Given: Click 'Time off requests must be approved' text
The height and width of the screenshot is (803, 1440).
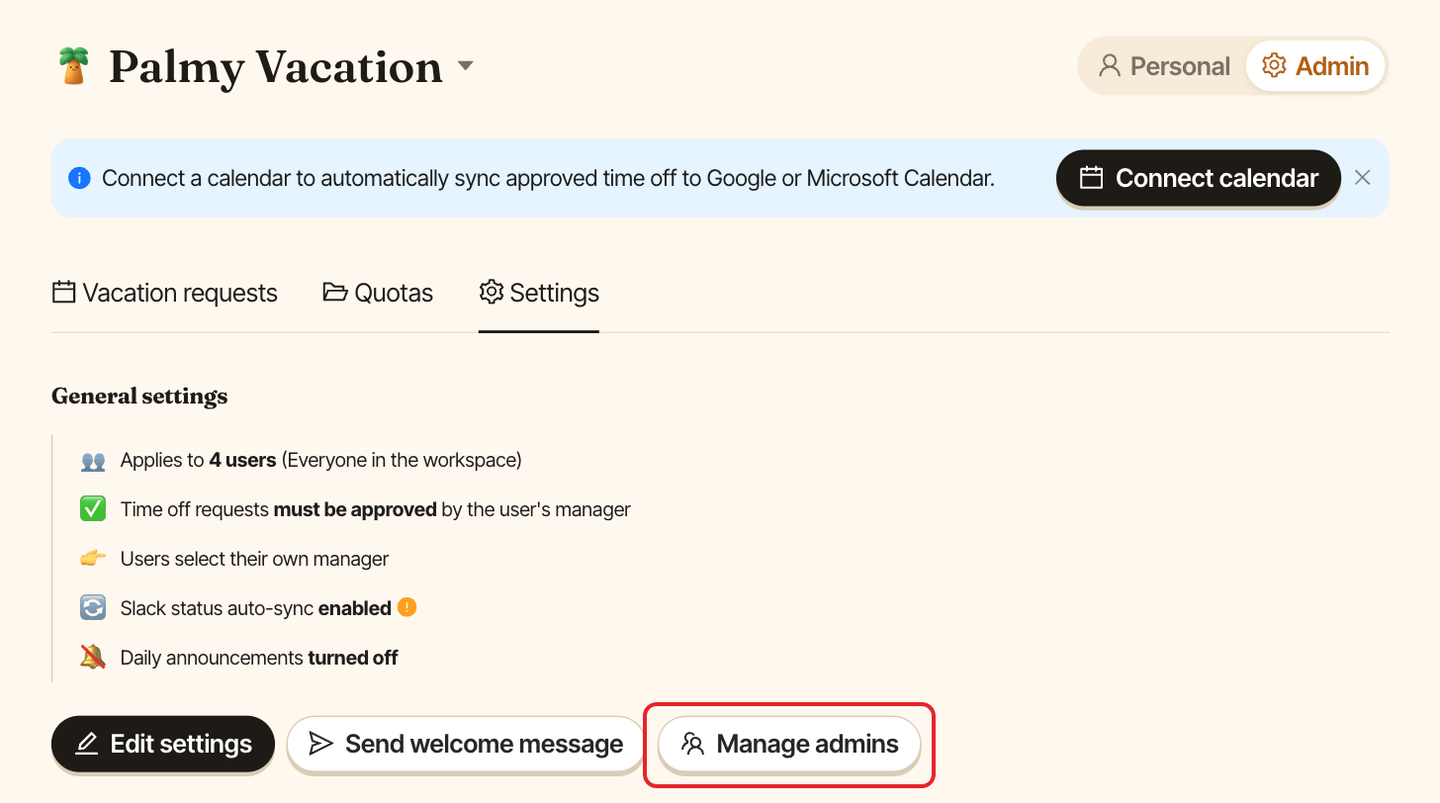Looking at the screenshot, I should [x=279, y=509].
